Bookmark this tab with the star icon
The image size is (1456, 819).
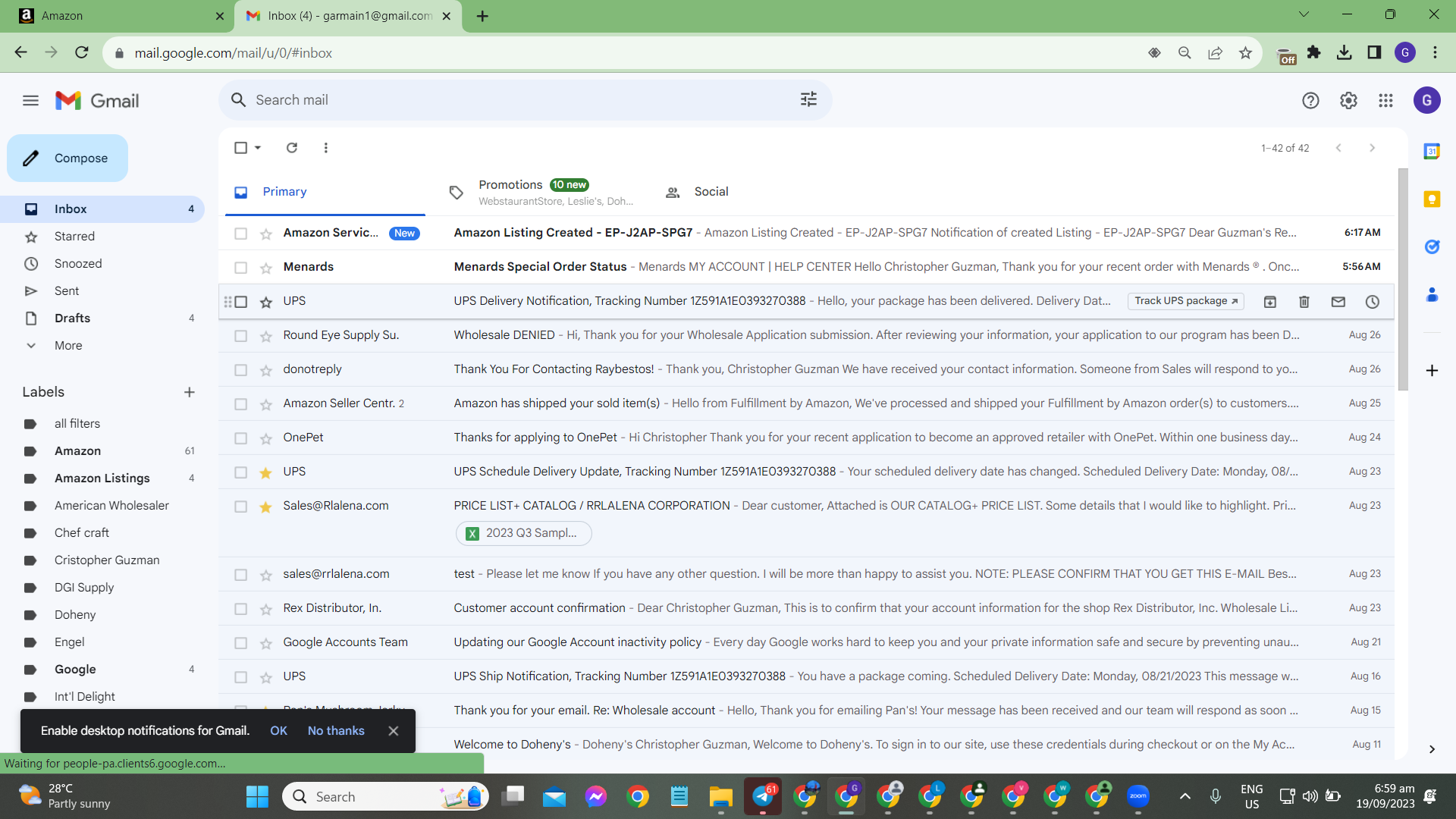[x=1245, y=52]
